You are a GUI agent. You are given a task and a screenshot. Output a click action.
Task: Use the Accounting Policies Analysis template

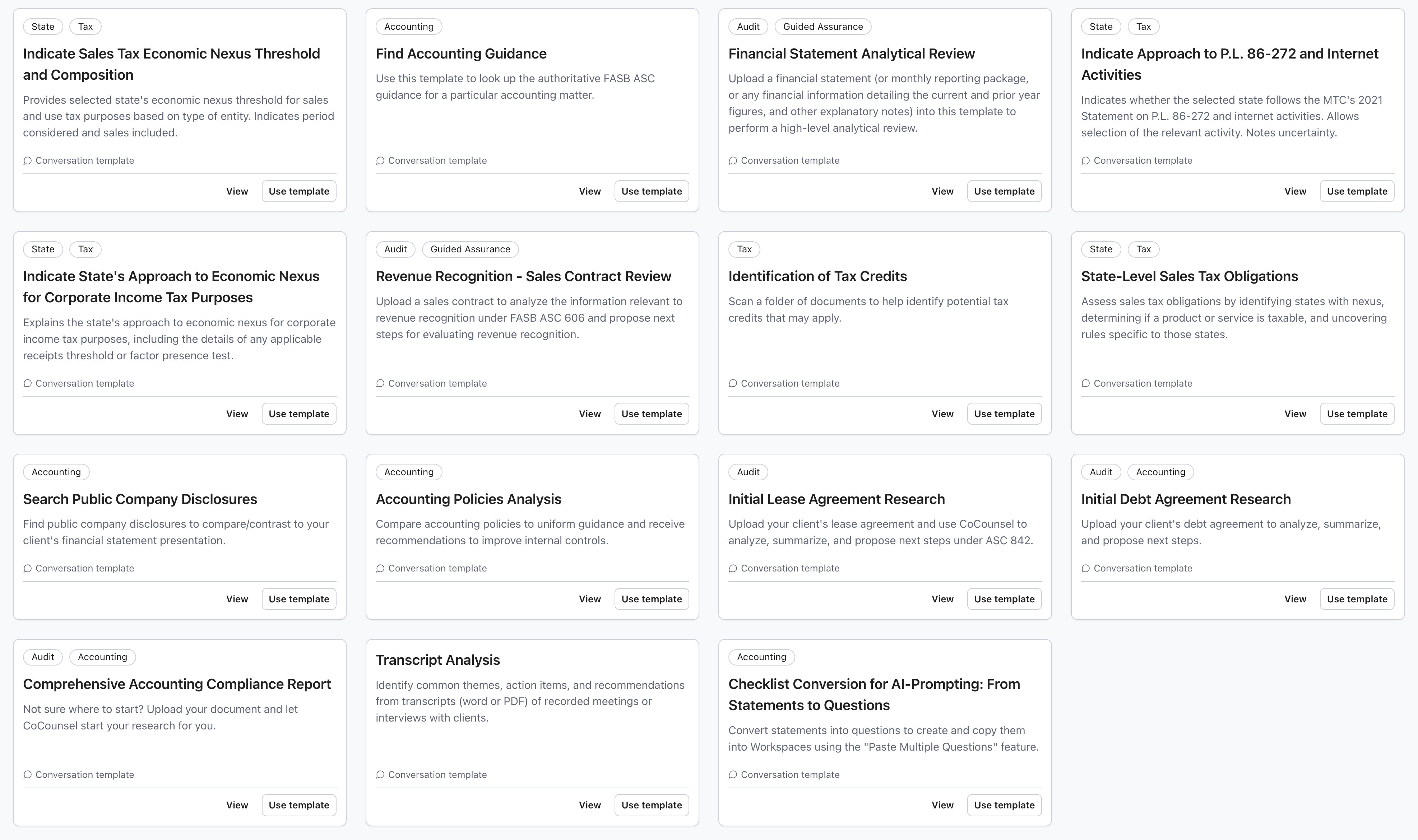click(x=651, y=599)
